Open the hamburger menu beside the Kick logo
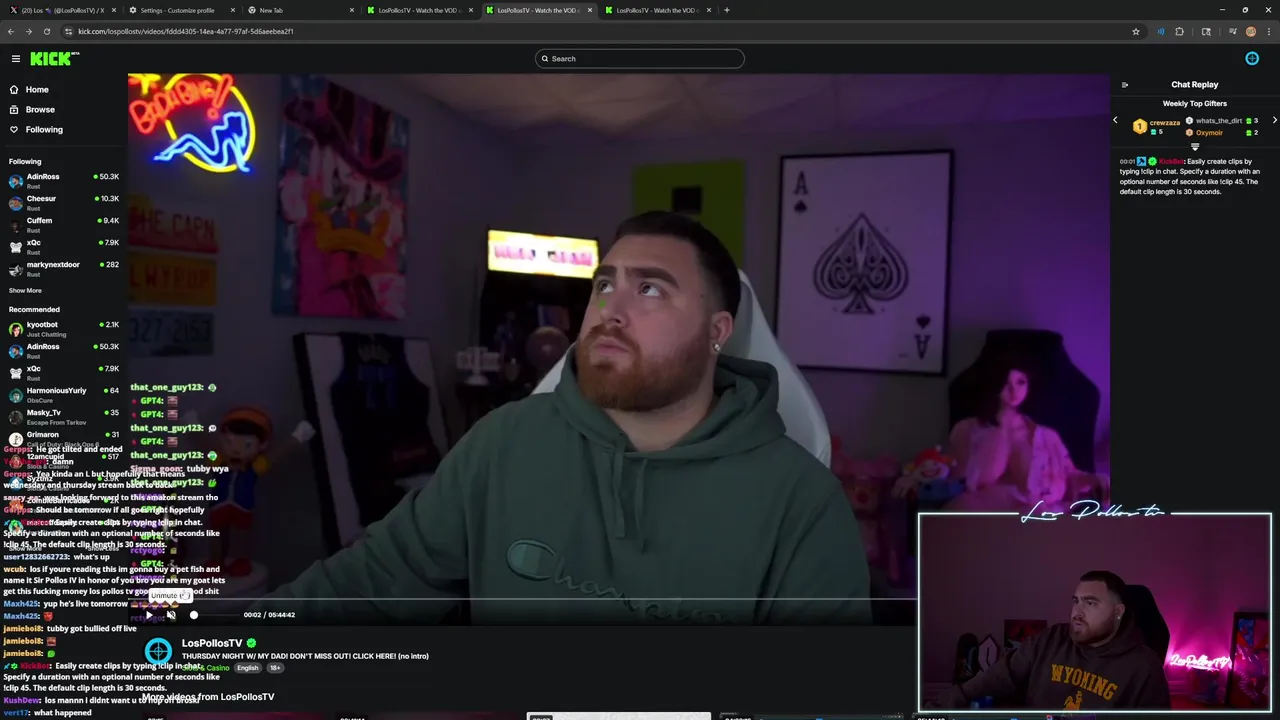 [15, 59]
